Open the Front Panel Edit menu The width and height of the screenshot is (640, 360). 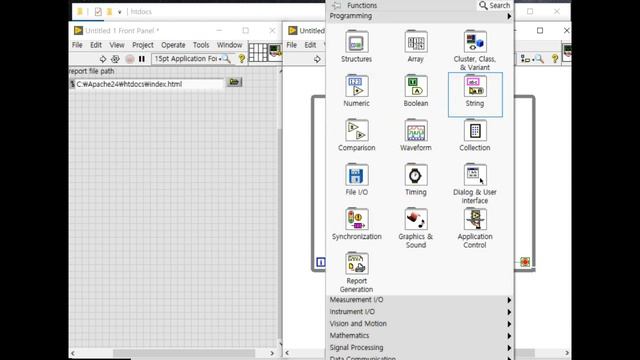coord(96,45)
